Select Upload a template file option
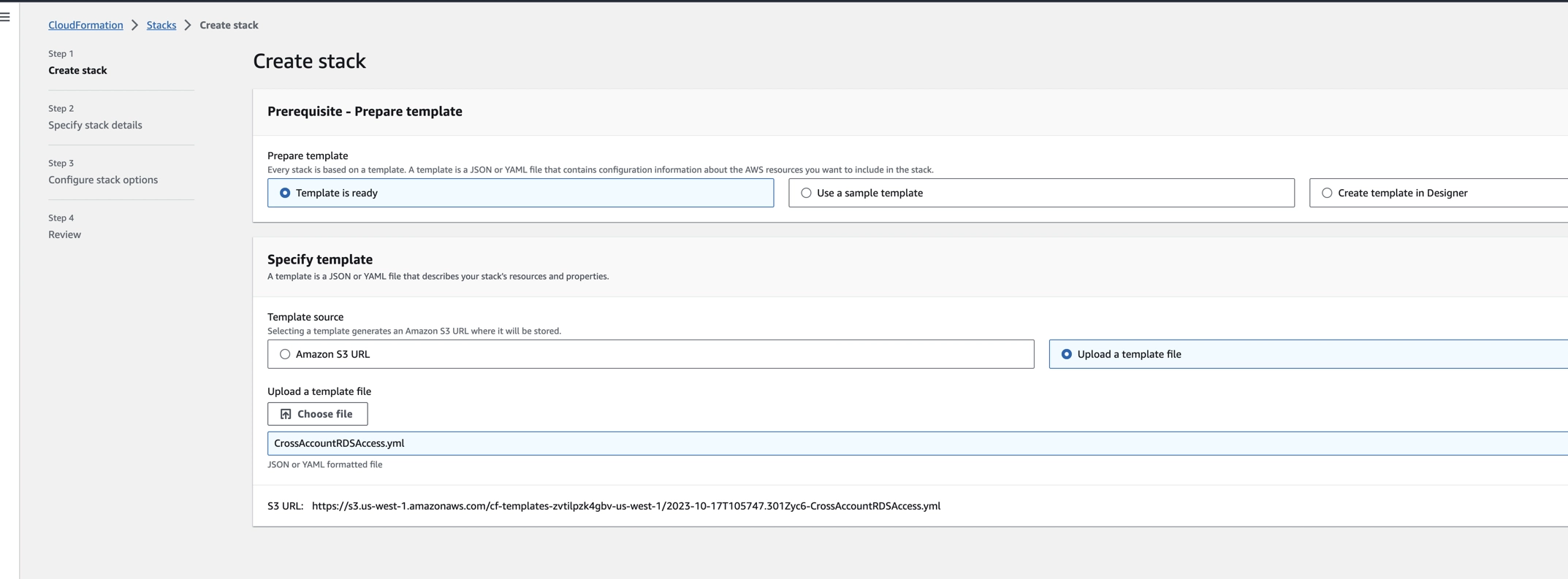Screen dimensions: 1568x579 (x=1308, y=354)
